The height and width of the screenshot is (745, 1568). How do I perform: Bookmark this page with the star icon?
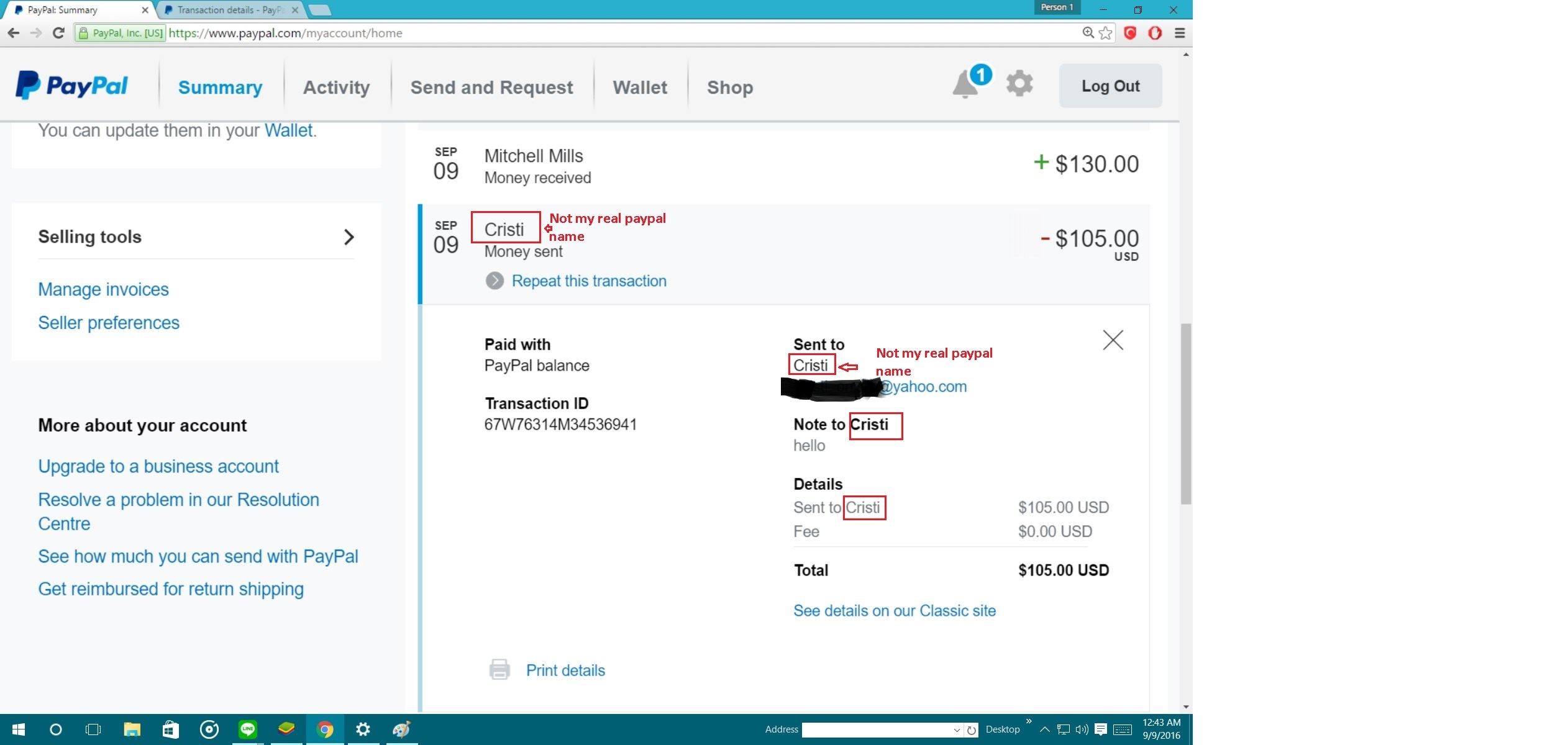tap(1106, 33)
